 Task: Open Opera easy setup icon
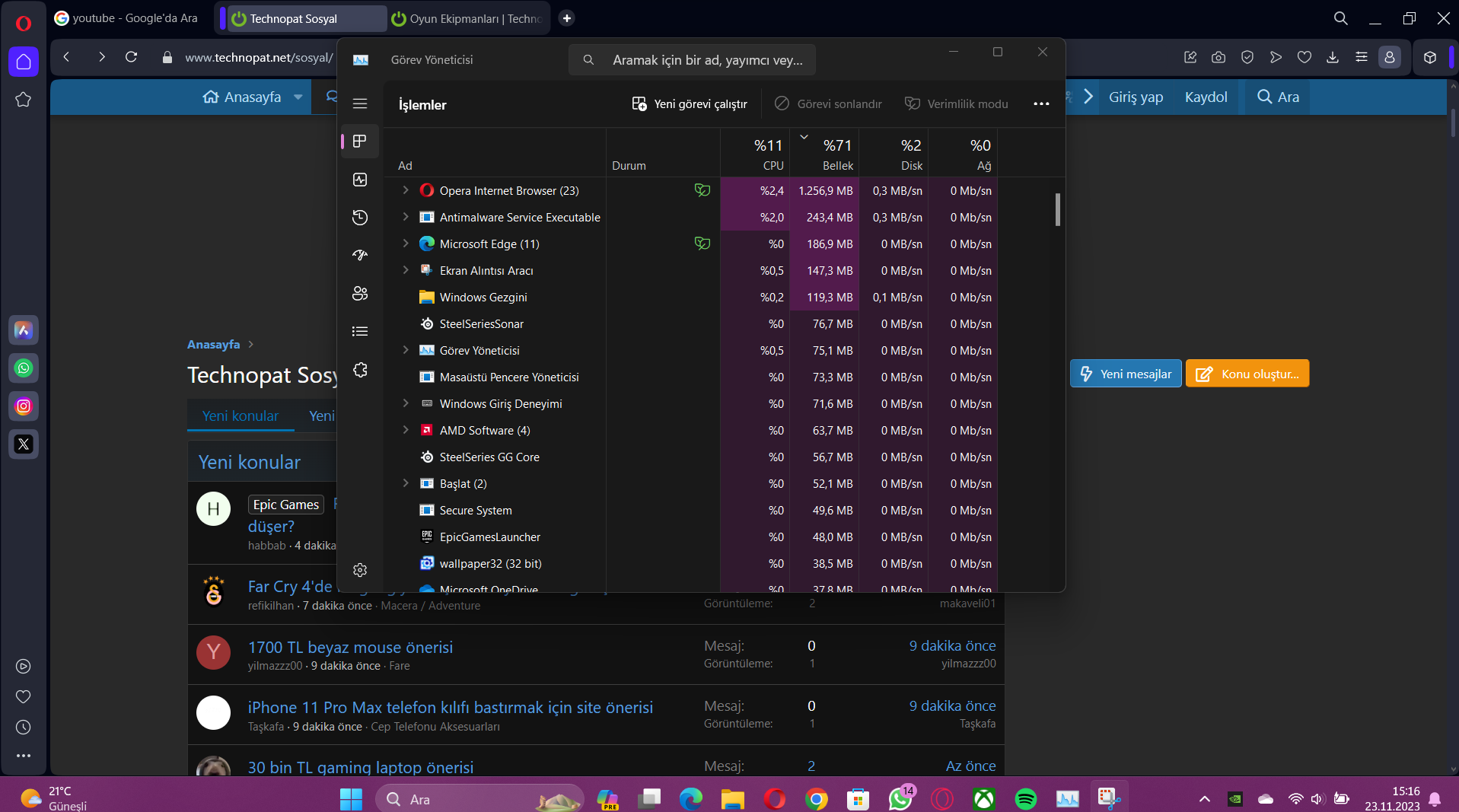[1362, 57]
